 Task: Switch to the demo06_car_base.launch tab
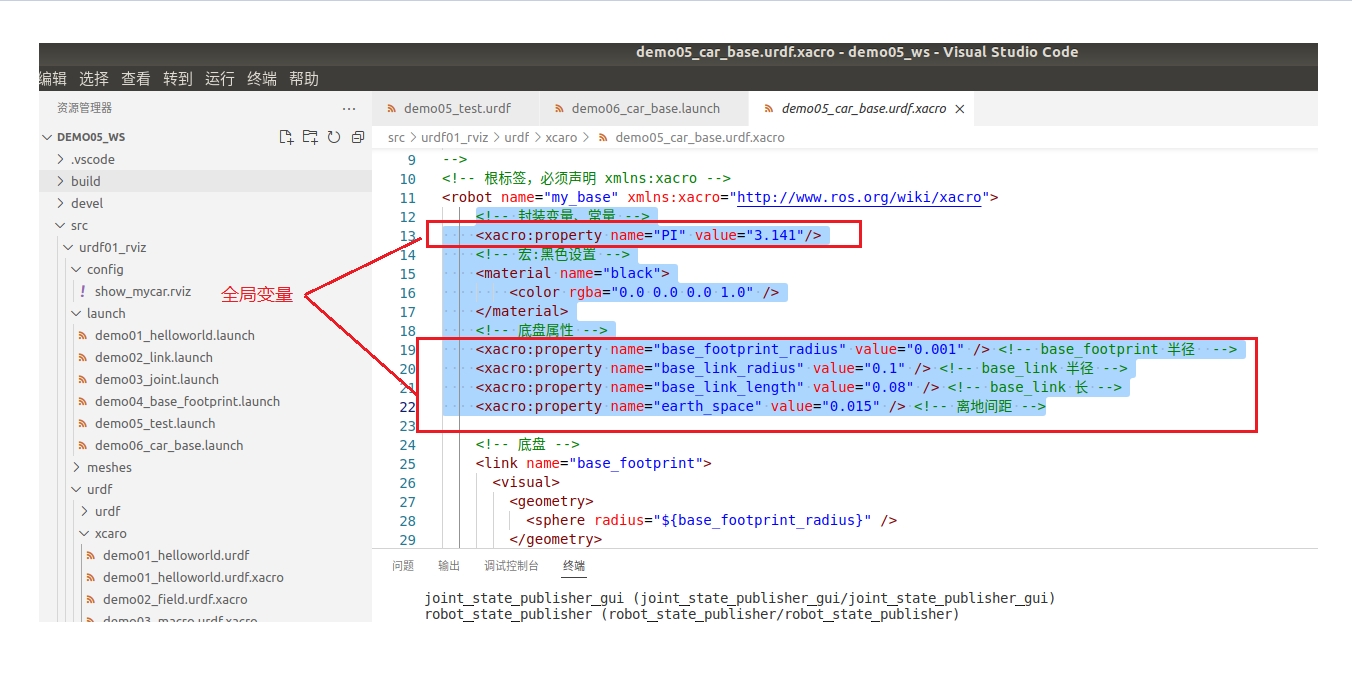coord(645,107)
